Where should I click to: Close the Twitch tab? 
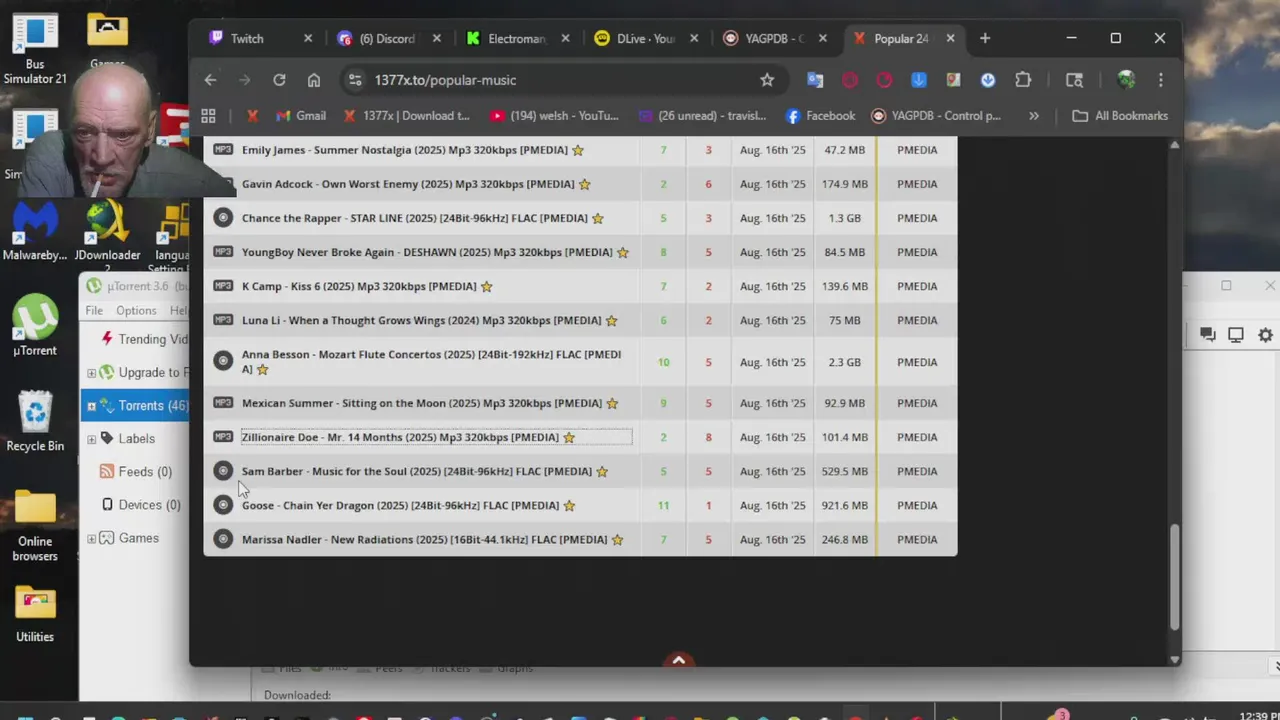coord(308,38)
